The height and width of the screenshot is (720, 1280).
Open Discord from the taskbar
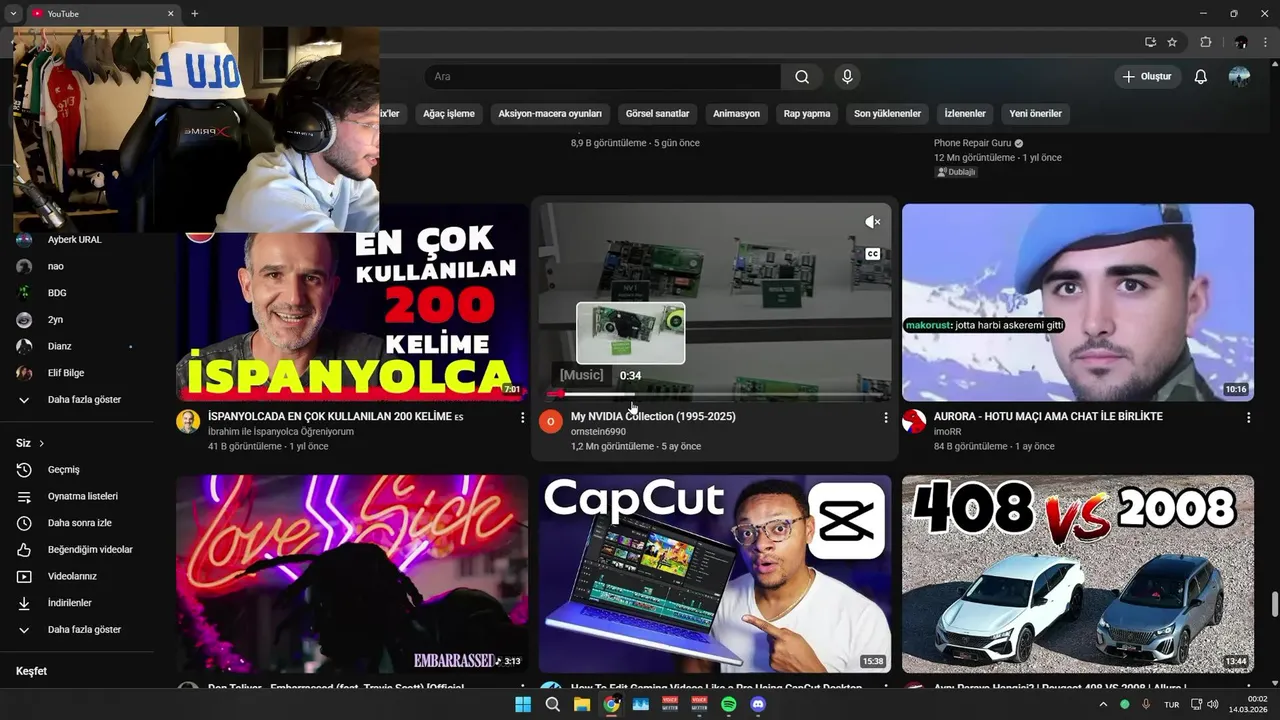758,704
